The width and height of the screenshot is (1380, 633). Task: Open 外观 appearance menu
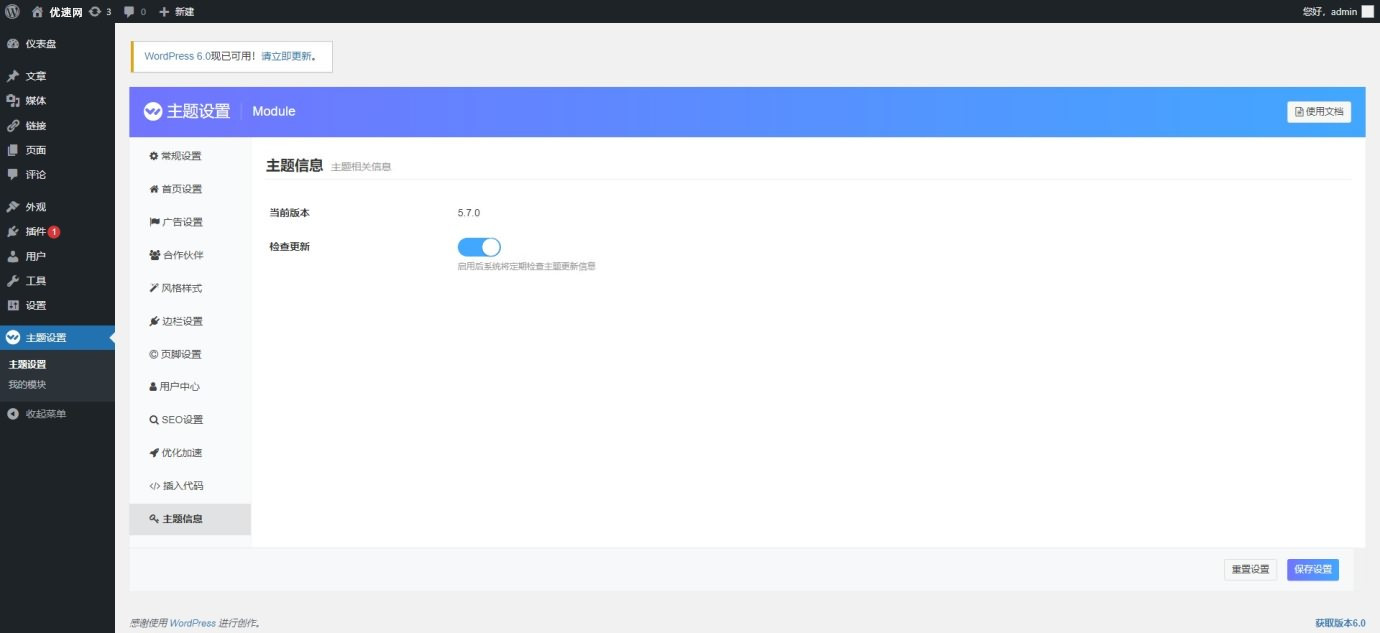(x=57, y=207)
